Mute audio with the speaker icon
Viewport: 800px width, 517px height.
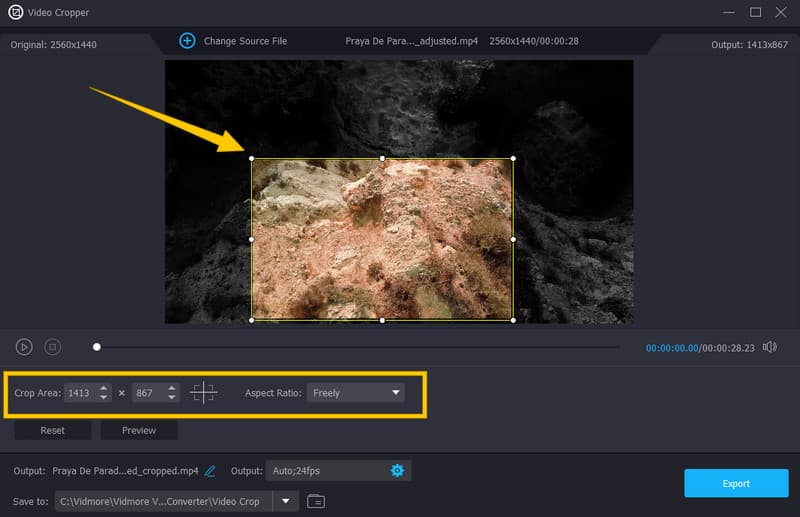point(769,347)
